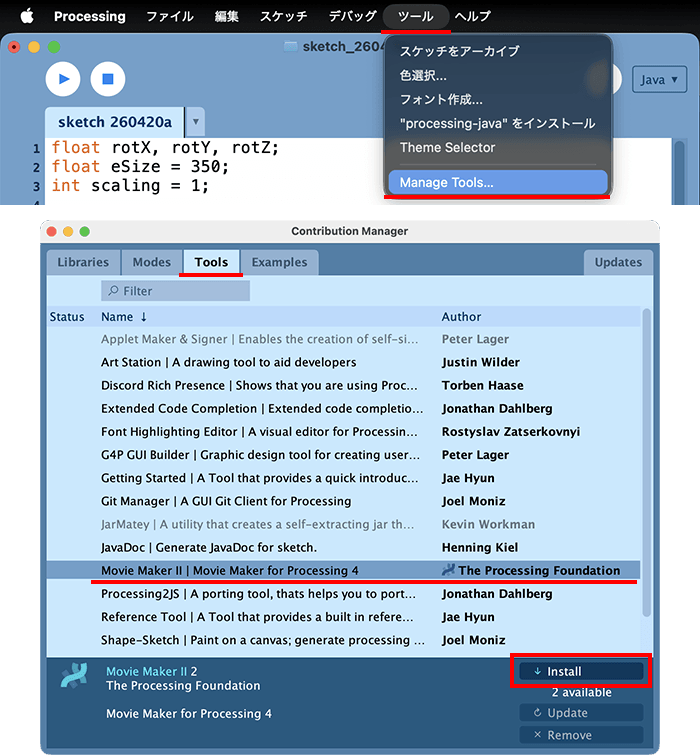Select Manage Tools... menu entry

(x=498, y=182)
